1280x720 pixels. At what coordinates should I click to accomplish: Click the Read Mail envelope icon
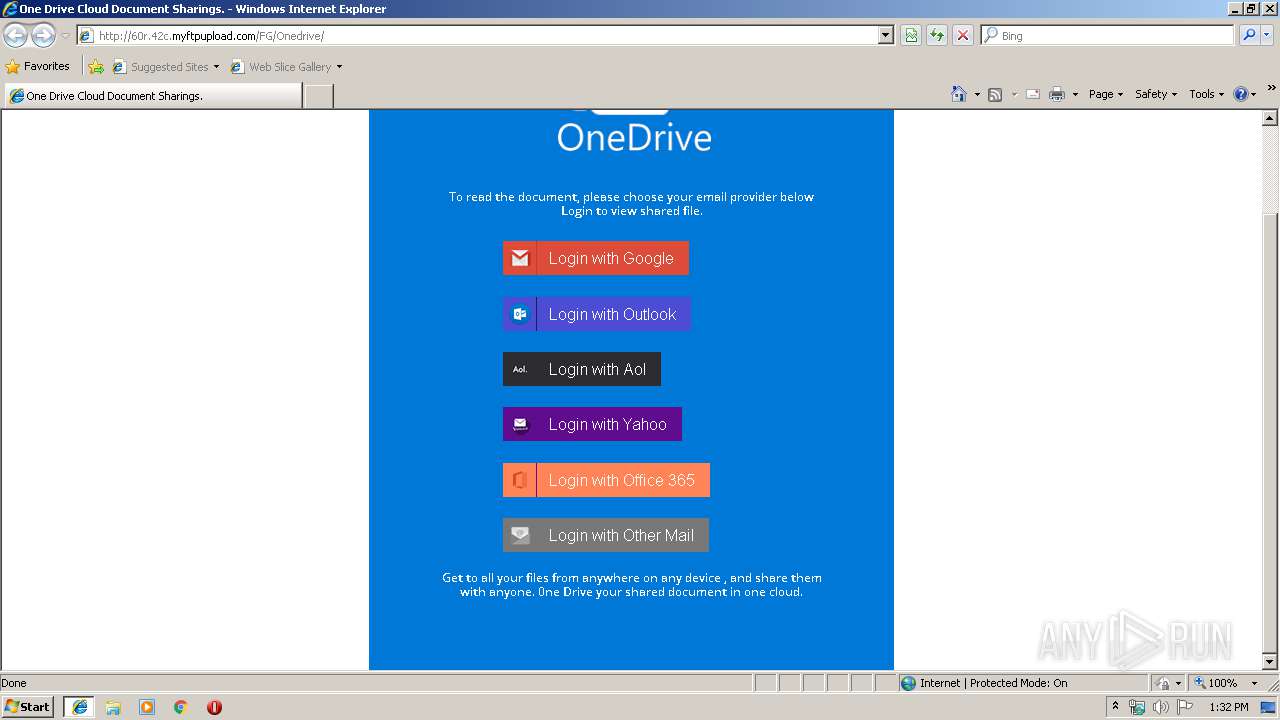(1033, 94)
